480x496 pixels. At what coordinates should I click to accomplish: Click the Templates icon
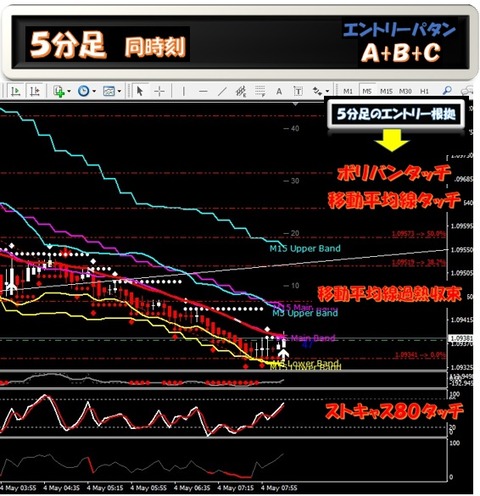tap(109, 91)
